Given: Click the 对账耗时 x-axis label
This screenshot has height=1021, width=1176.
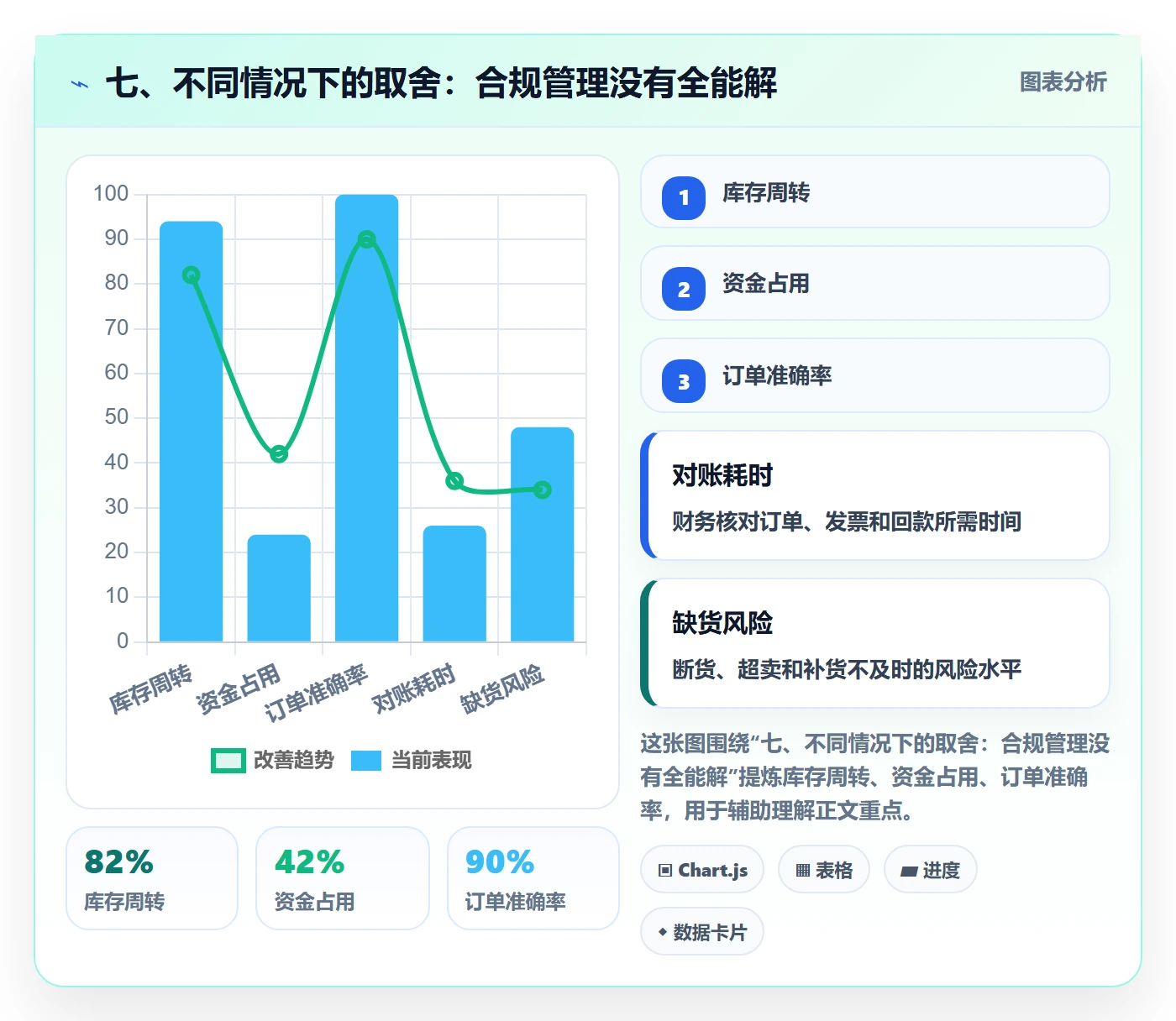Looking at the screenshot, I should (x=414, y=689).
